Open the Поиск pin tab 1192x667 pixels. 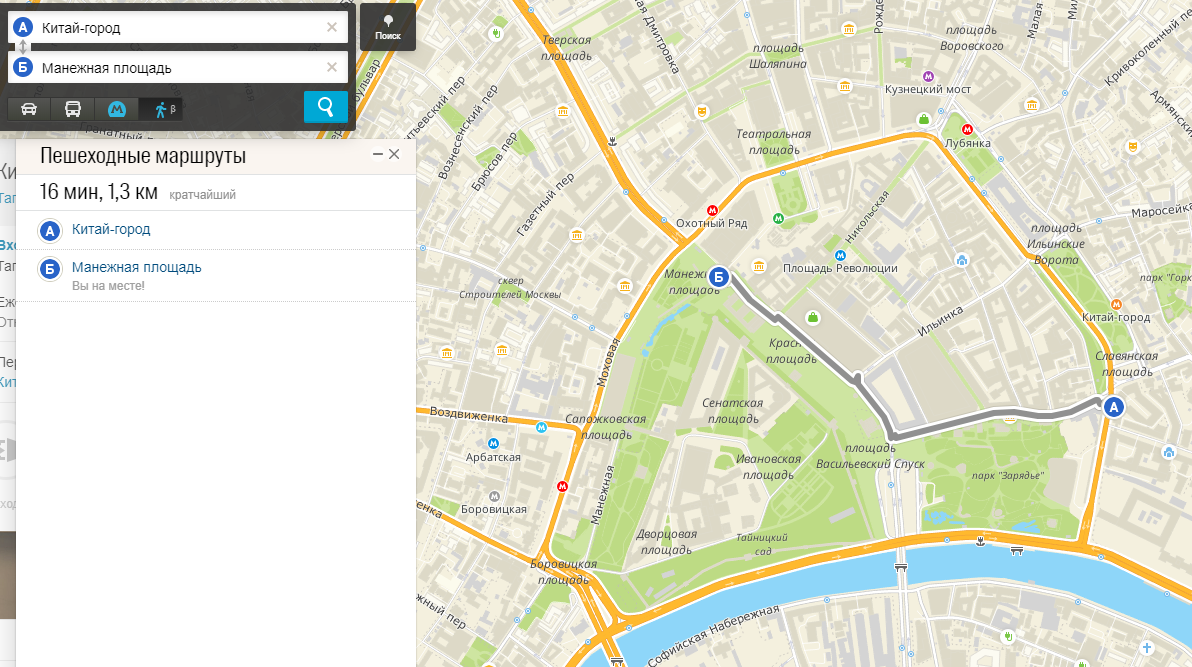coord(388,27)
